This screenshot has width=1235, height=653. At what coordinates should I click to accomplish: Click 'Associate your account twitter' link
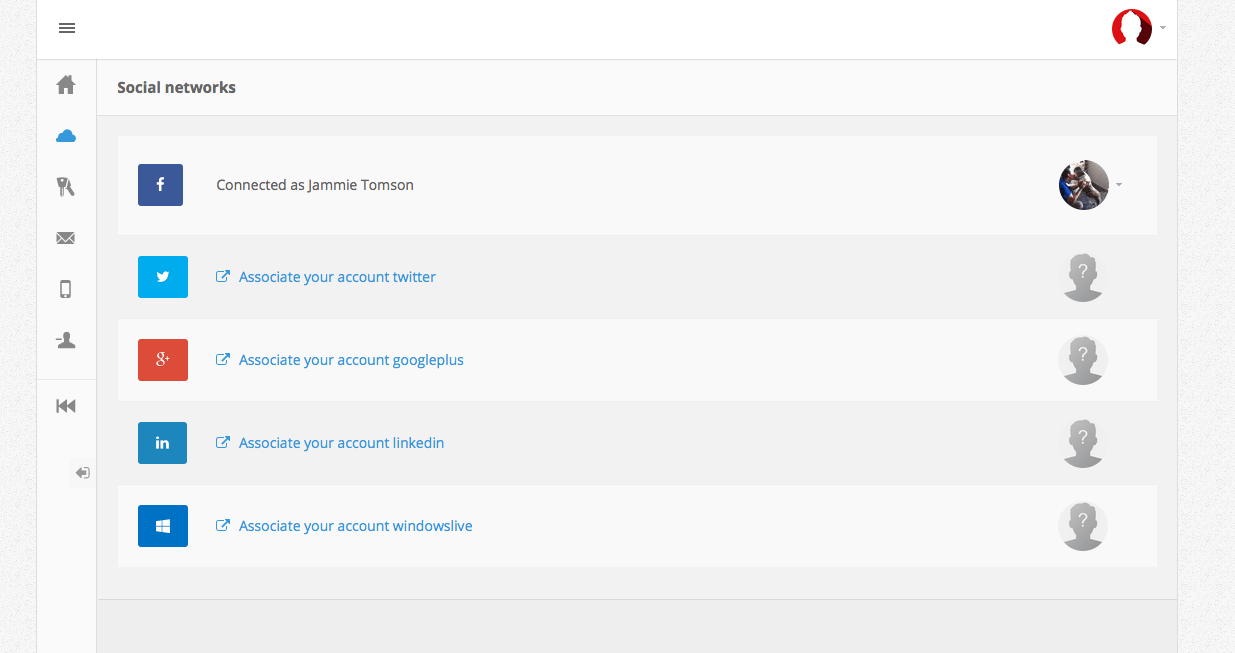pyautogui.click(x=337, y=277)
